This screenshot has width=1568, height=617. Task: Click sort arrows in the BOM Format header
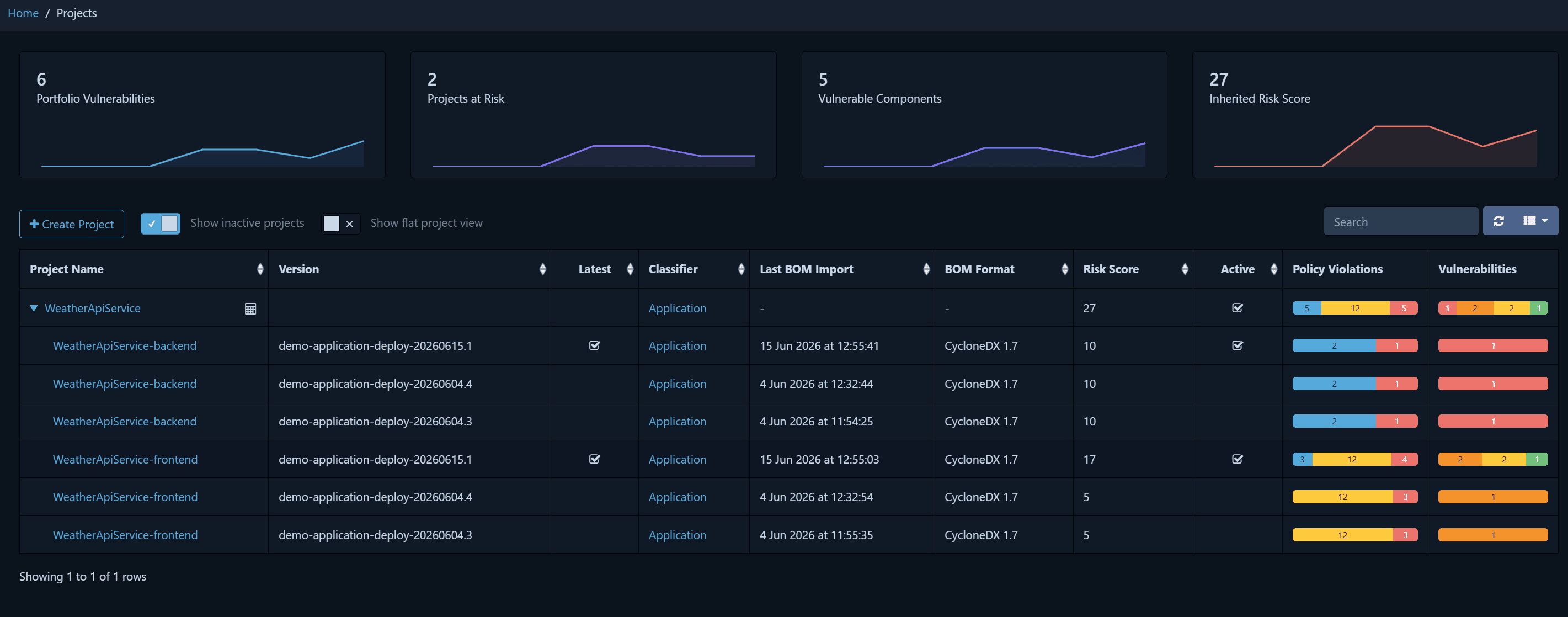(x=1064, y=269)
